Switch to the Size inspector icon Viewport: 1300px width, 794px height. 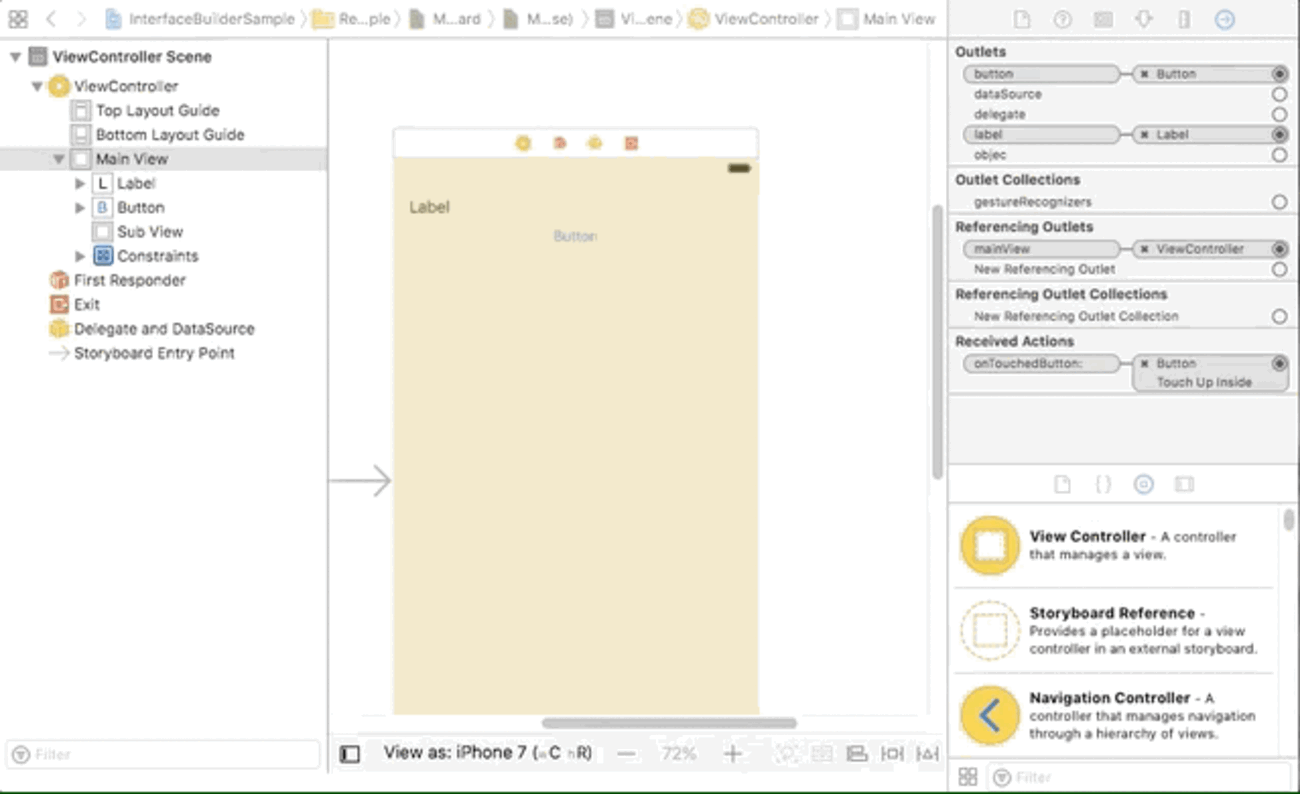(1184, 20)
